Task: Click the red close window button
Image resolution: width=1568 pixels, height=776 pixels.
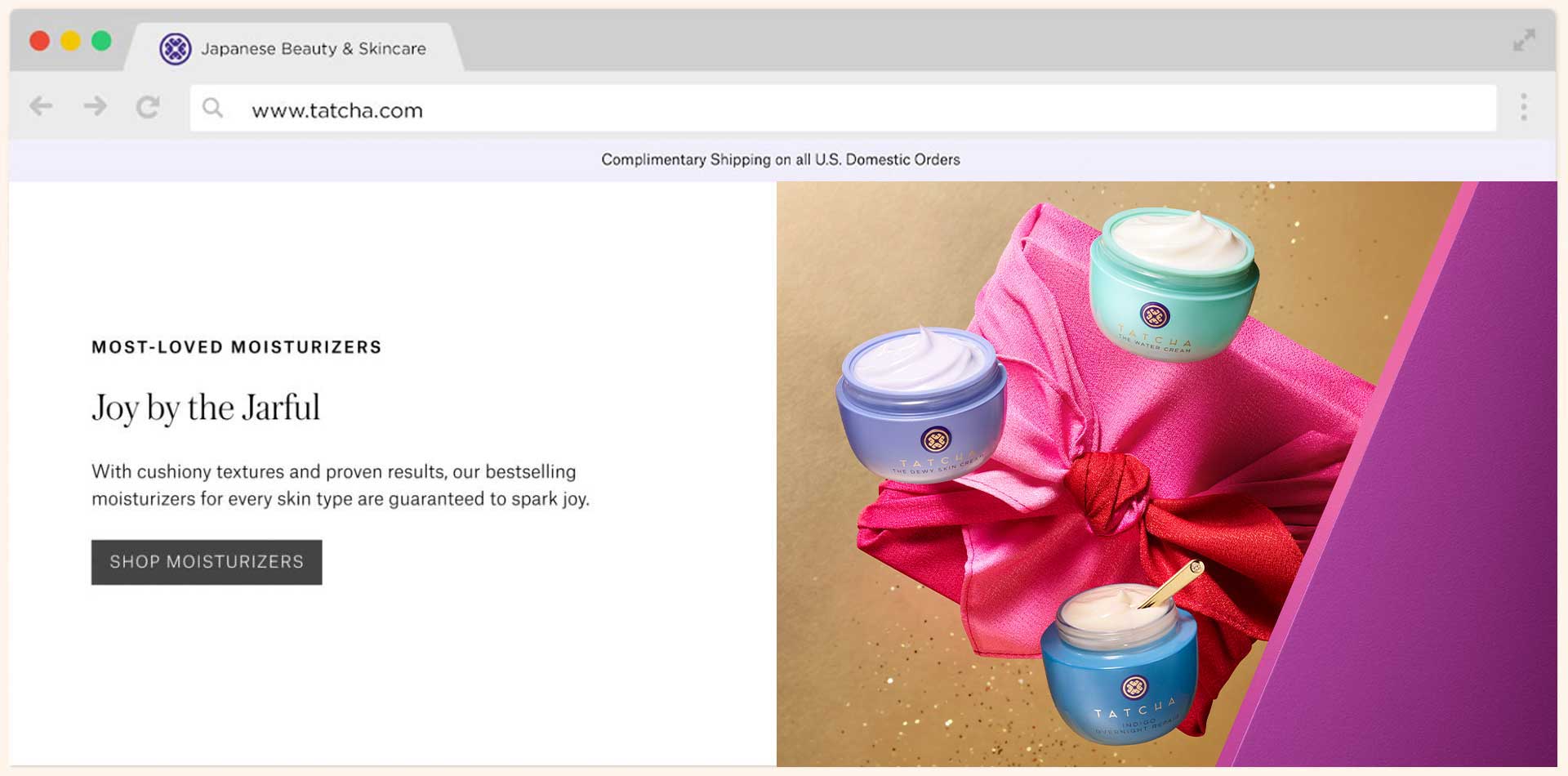Action: tap(39, 41)
